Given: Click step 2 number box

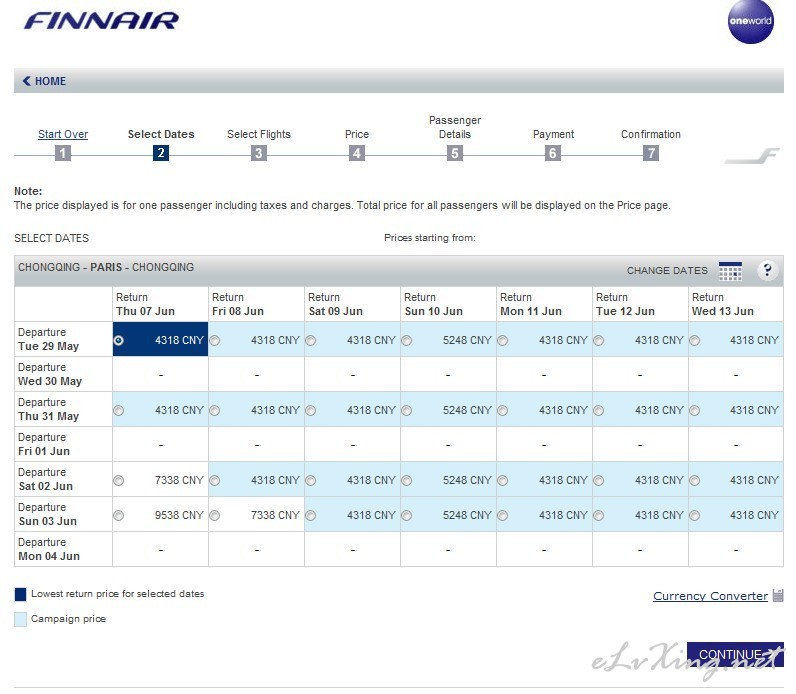Looking at the screenshot, I should click(x=161, y=153).
